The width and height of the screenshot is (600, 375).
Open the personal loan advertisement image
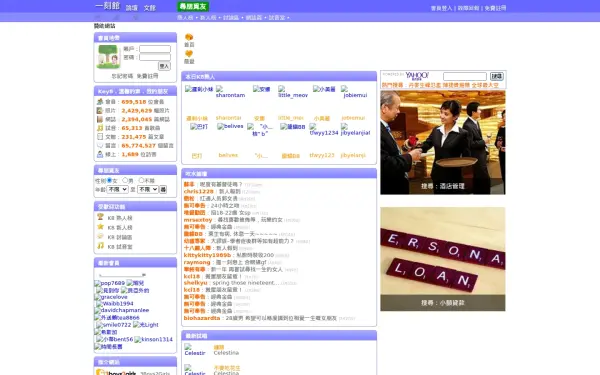[x=443, y=259]
